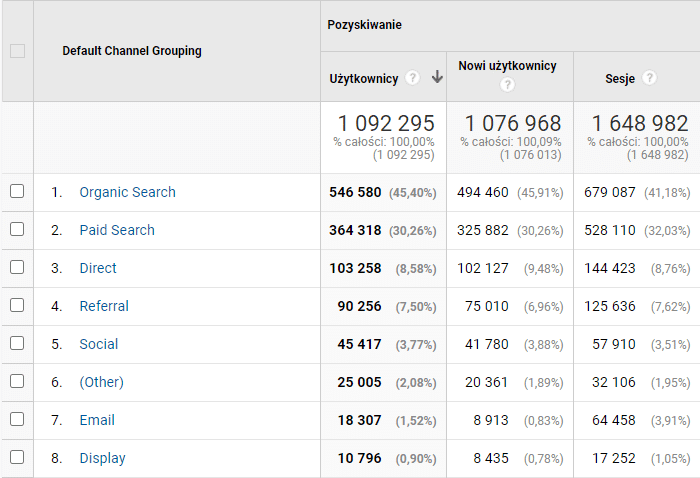Open the Organic Search channel link
This screenshot has width=700, height=478.
(x=127, y=192)
